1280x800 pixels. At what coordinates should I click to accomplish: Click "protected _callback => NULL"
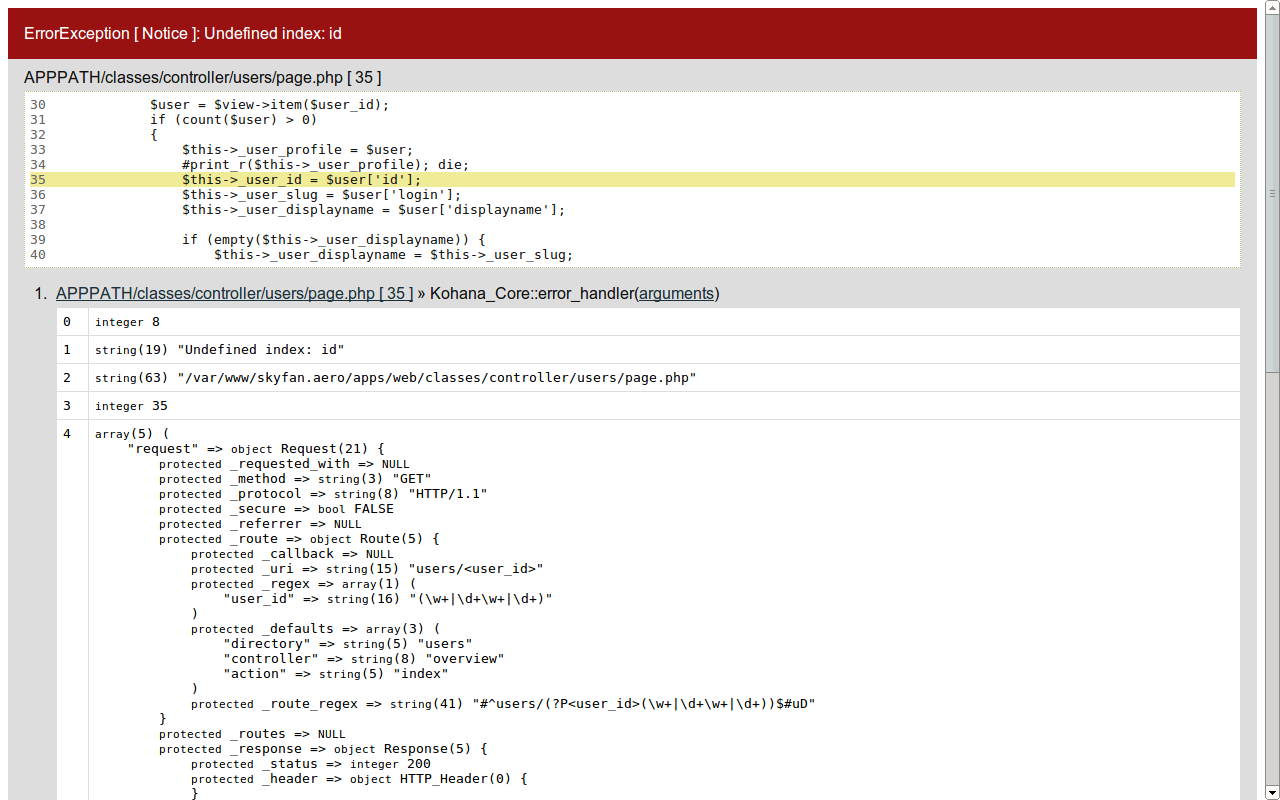pyautogui.click(x=292, y=554)
